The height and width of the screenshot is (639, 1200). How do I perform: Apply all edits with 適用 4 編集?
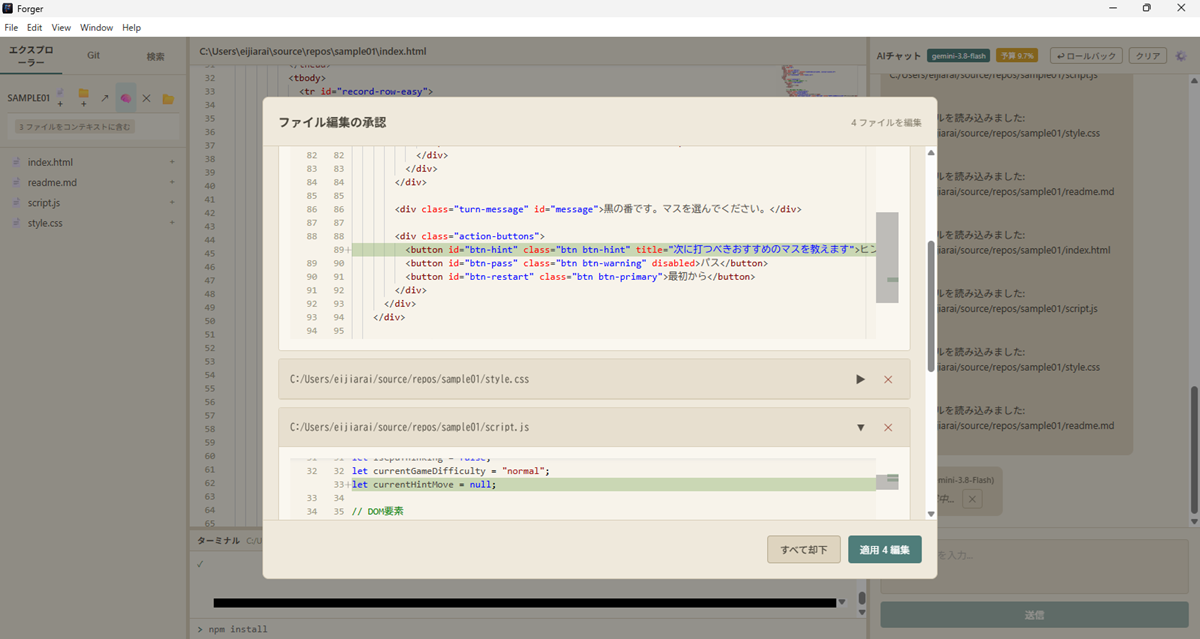885,550
